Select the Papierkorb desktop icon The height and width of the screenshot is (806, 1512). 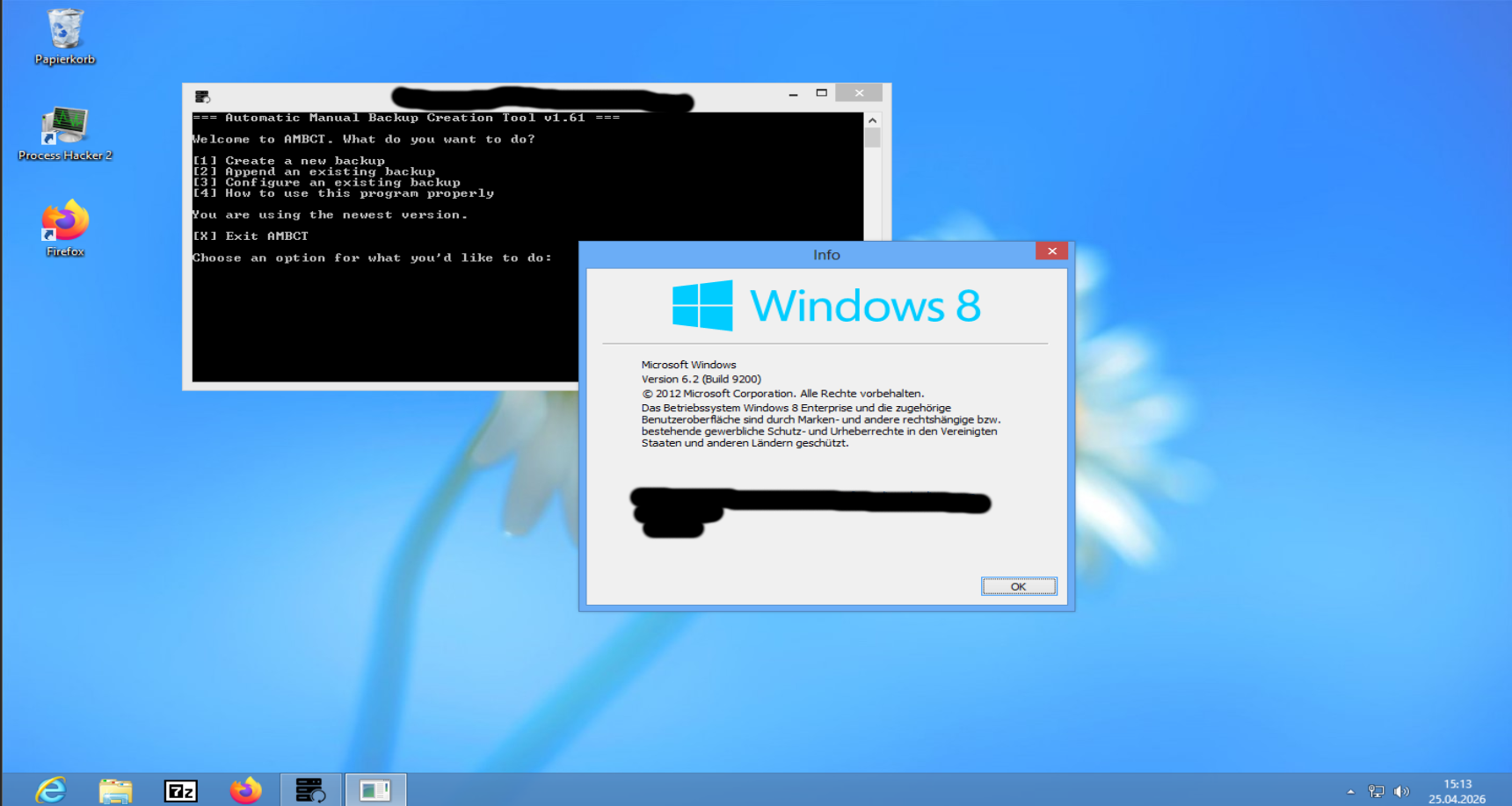[x=64, y=36]
